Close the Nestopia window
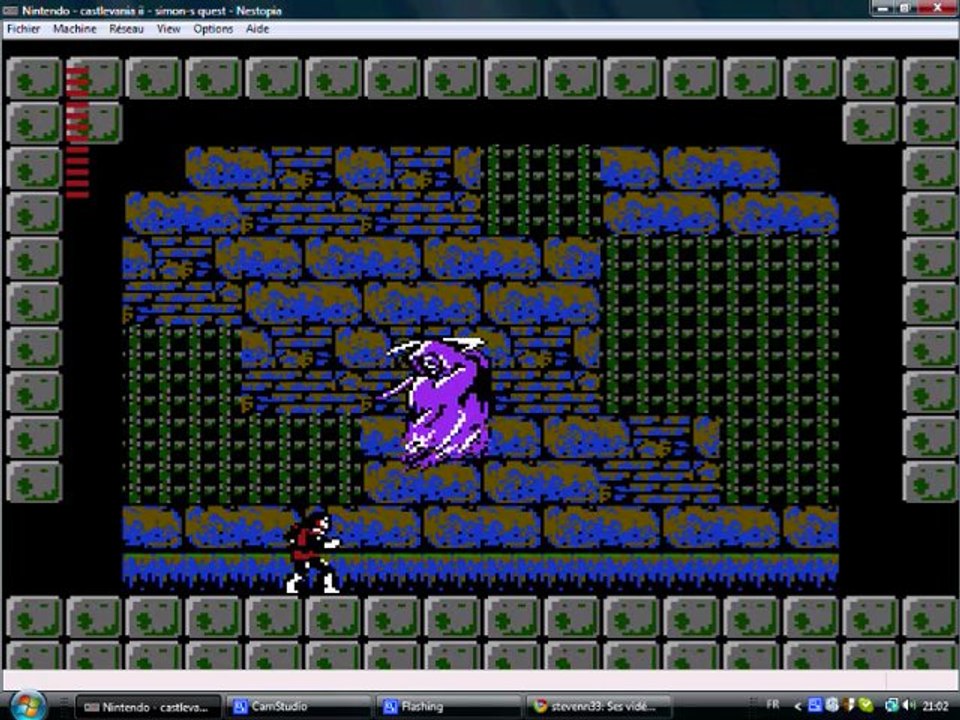Viewport: 960px width, 720px height. 937,8
